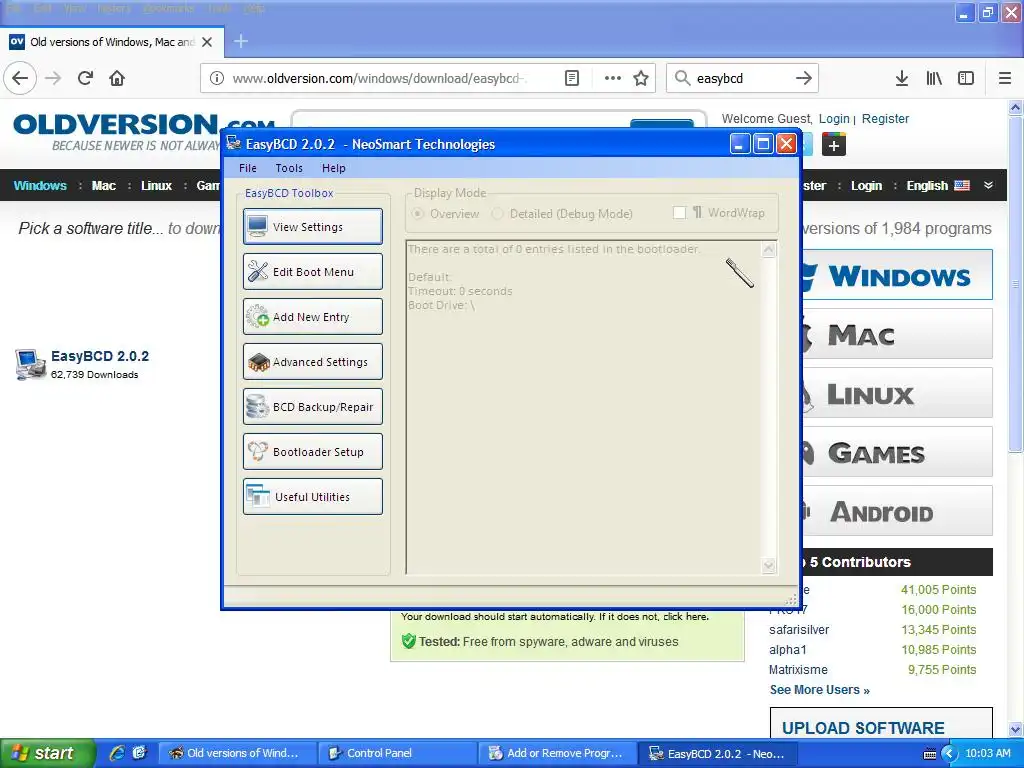Reload the page in Firefox

click(x=85, y=78)
